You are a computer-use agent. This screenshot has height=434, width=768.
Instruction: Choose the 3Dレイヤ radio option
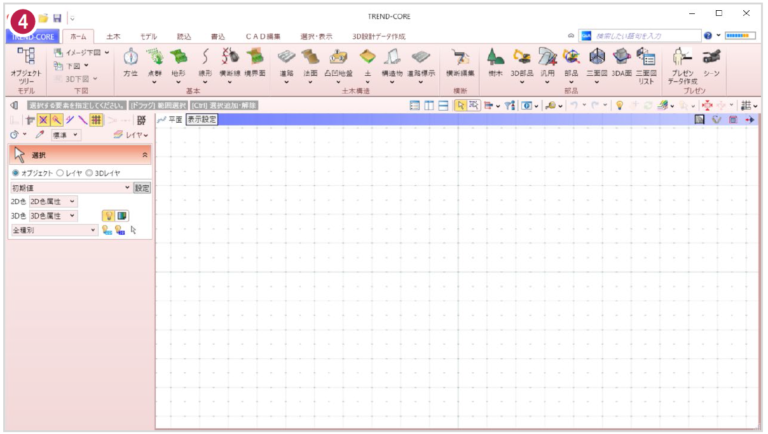[x=89, y=173]
